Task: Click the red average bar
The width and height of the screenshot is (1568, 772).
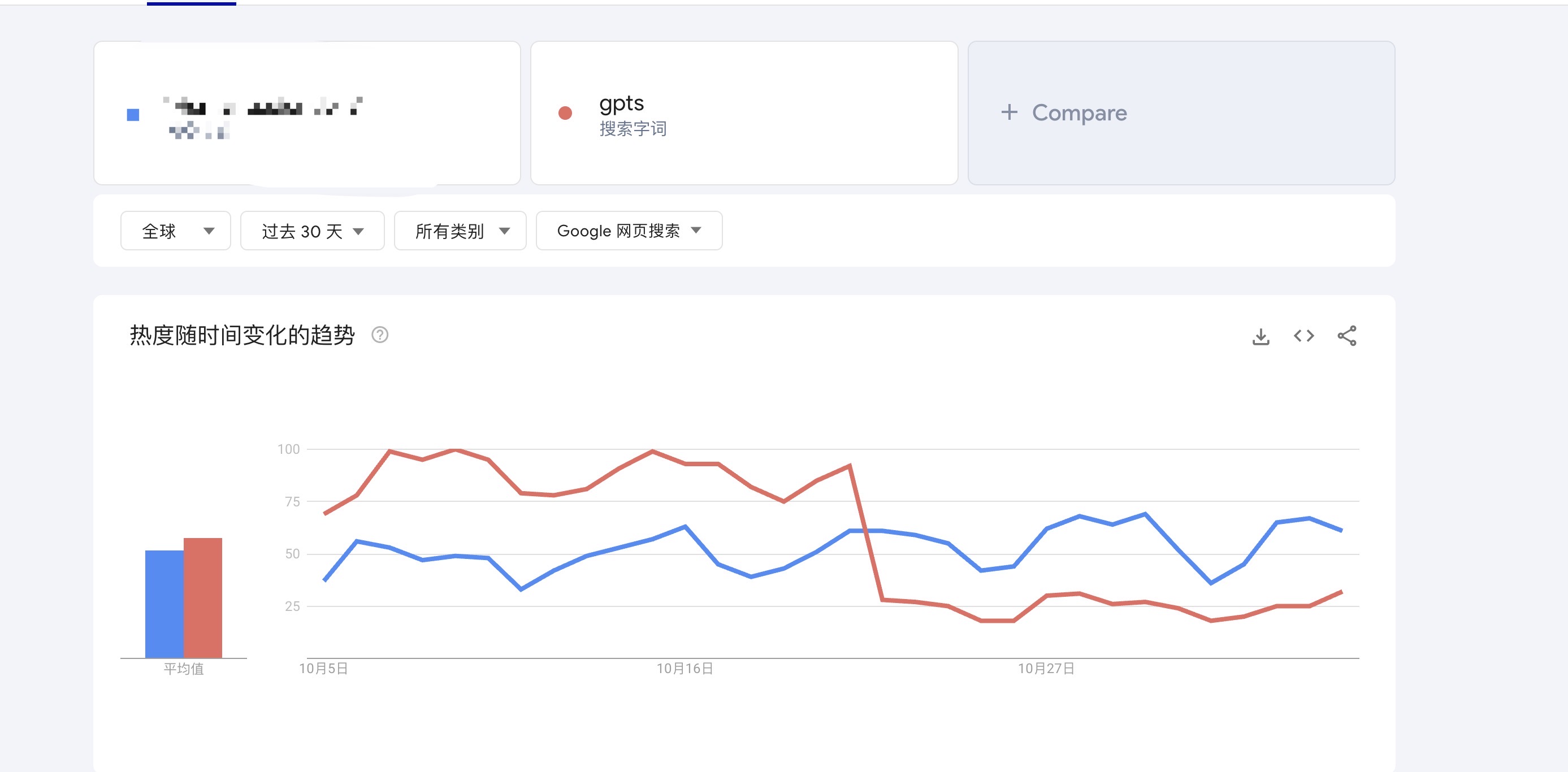Action: [x=203, y=597]
